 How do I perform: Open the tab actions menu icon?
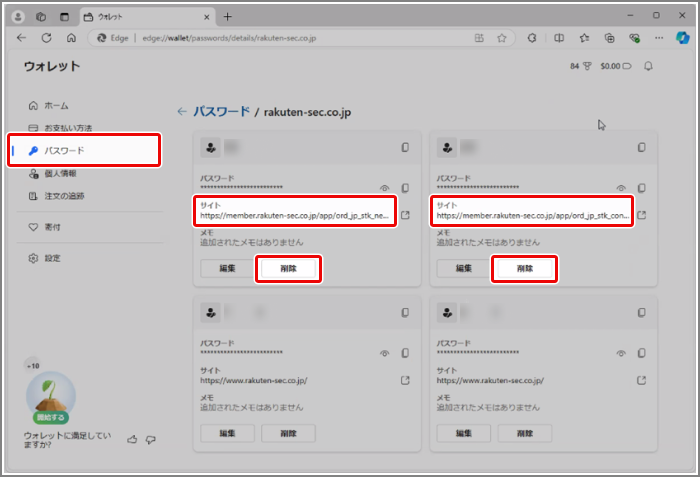(64, 17)
